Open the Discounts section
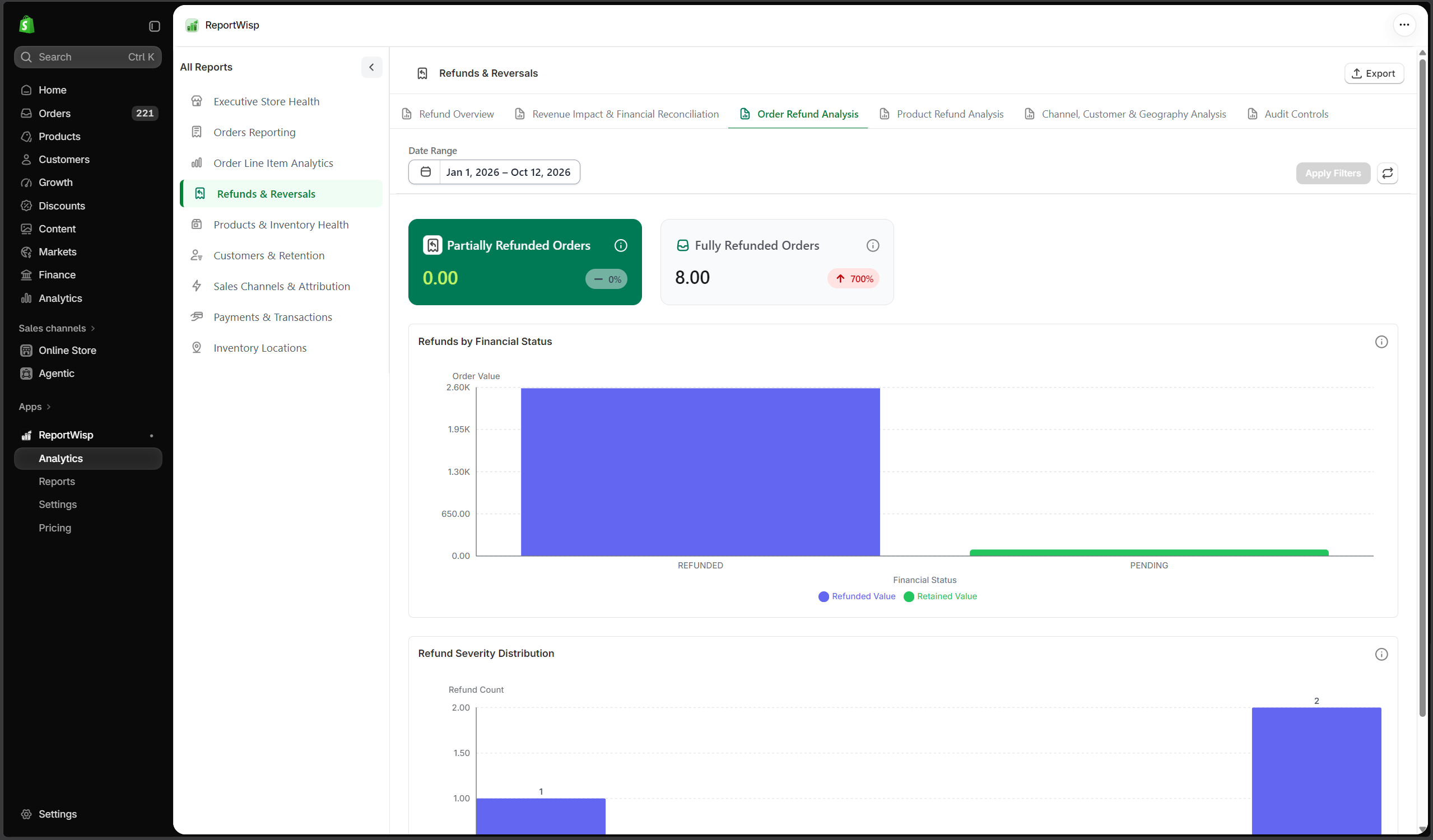Screen dimensions: 1433x840 (88, 206)
